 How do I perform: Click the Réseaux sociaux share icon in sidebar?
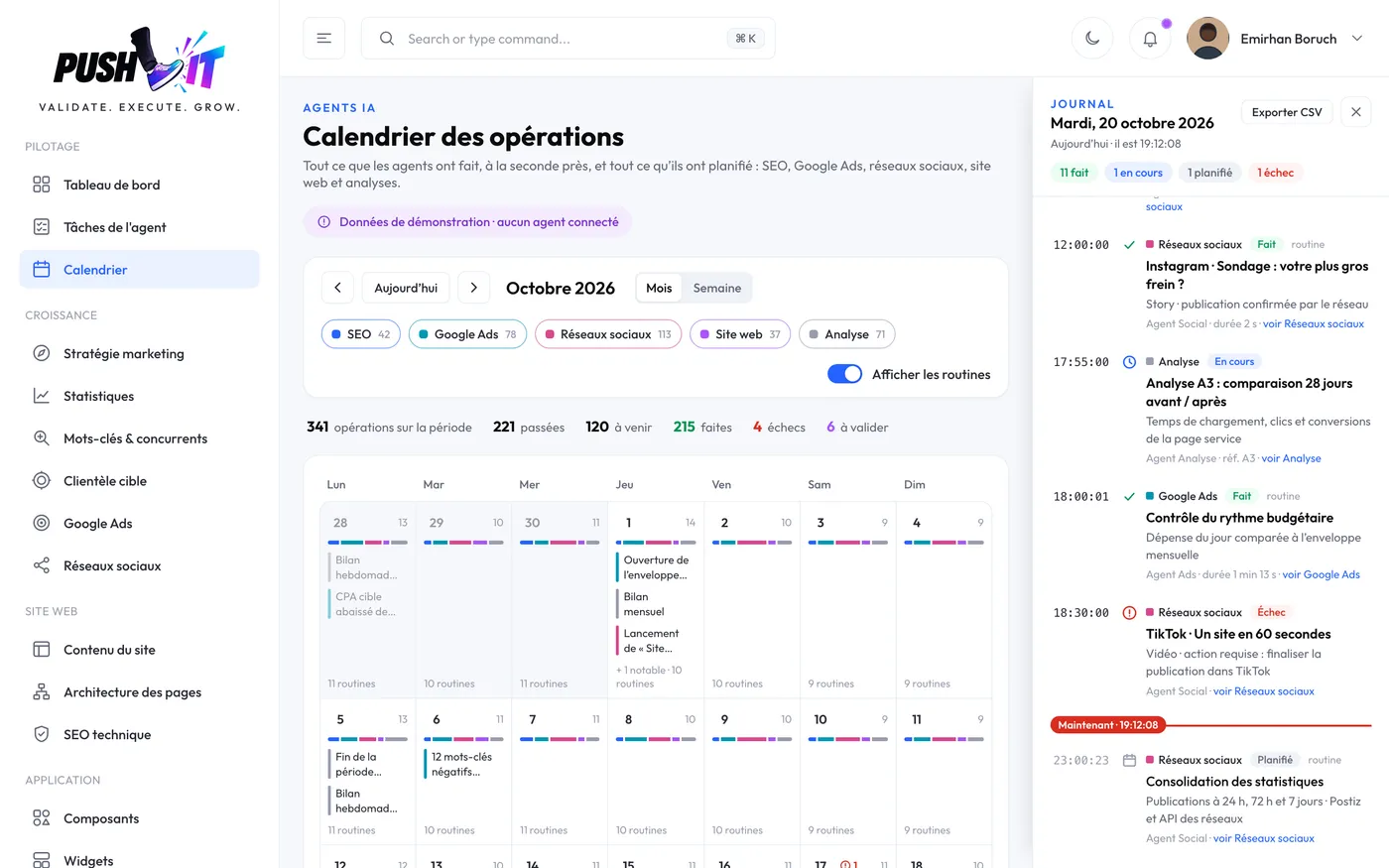point(42,565)
